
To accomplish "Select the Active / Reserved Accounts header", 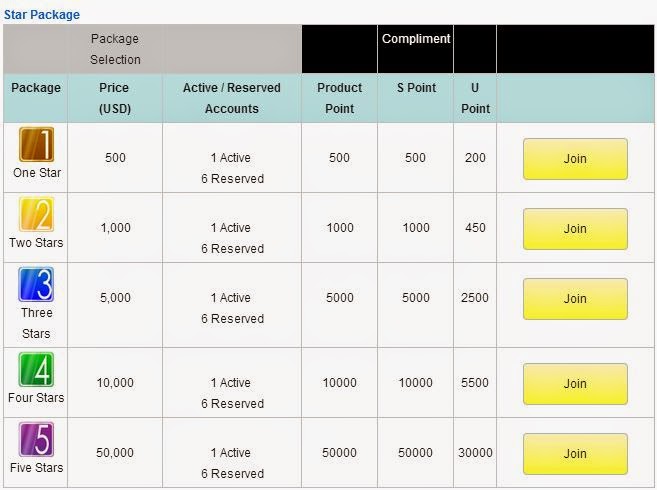I will pyautogui.click(x=232, y=98).
